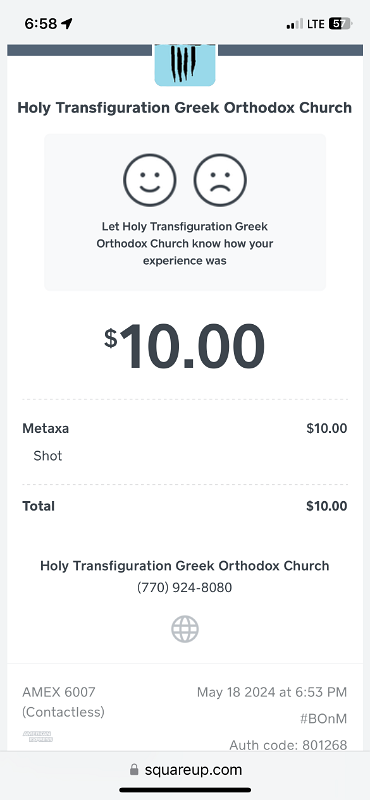Open the merchant website globe icon
Image resolution: width=370 pixels, height=800 pixels.
(185, 629)
